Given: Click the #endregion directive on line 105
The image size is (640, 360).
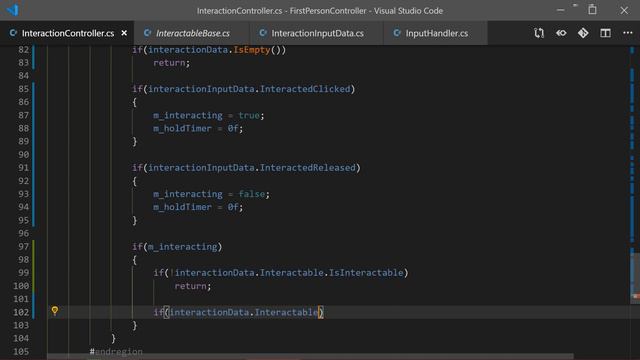Looking at the screenshot, I should point(116,351).
